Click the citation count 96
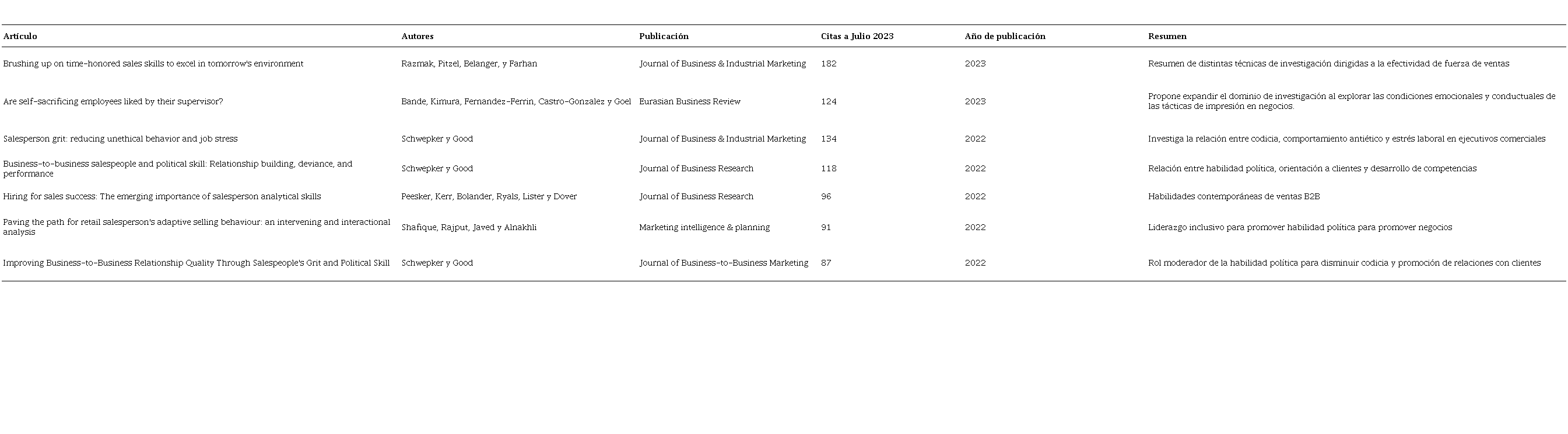 (x=826, y=196)
